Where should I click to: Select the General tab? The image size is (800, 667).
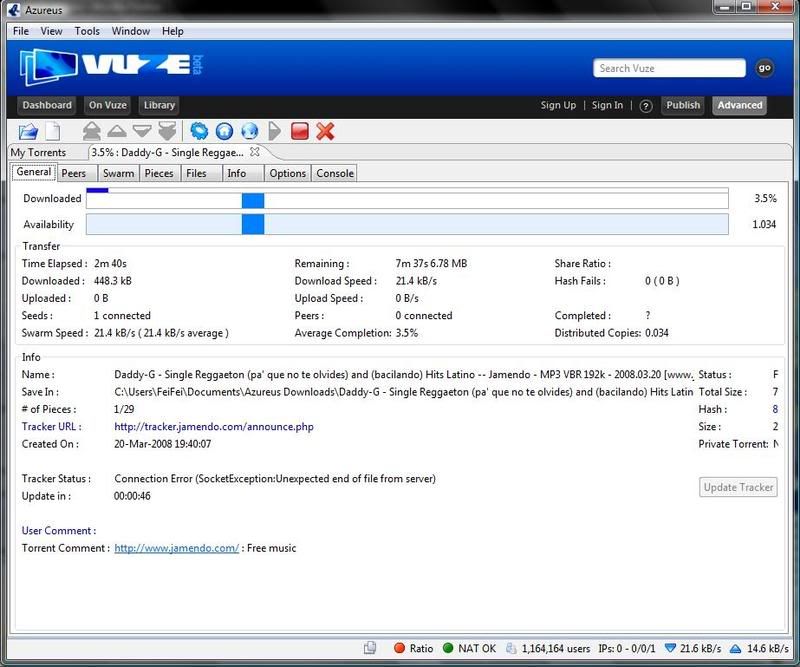tap(34, 172)
